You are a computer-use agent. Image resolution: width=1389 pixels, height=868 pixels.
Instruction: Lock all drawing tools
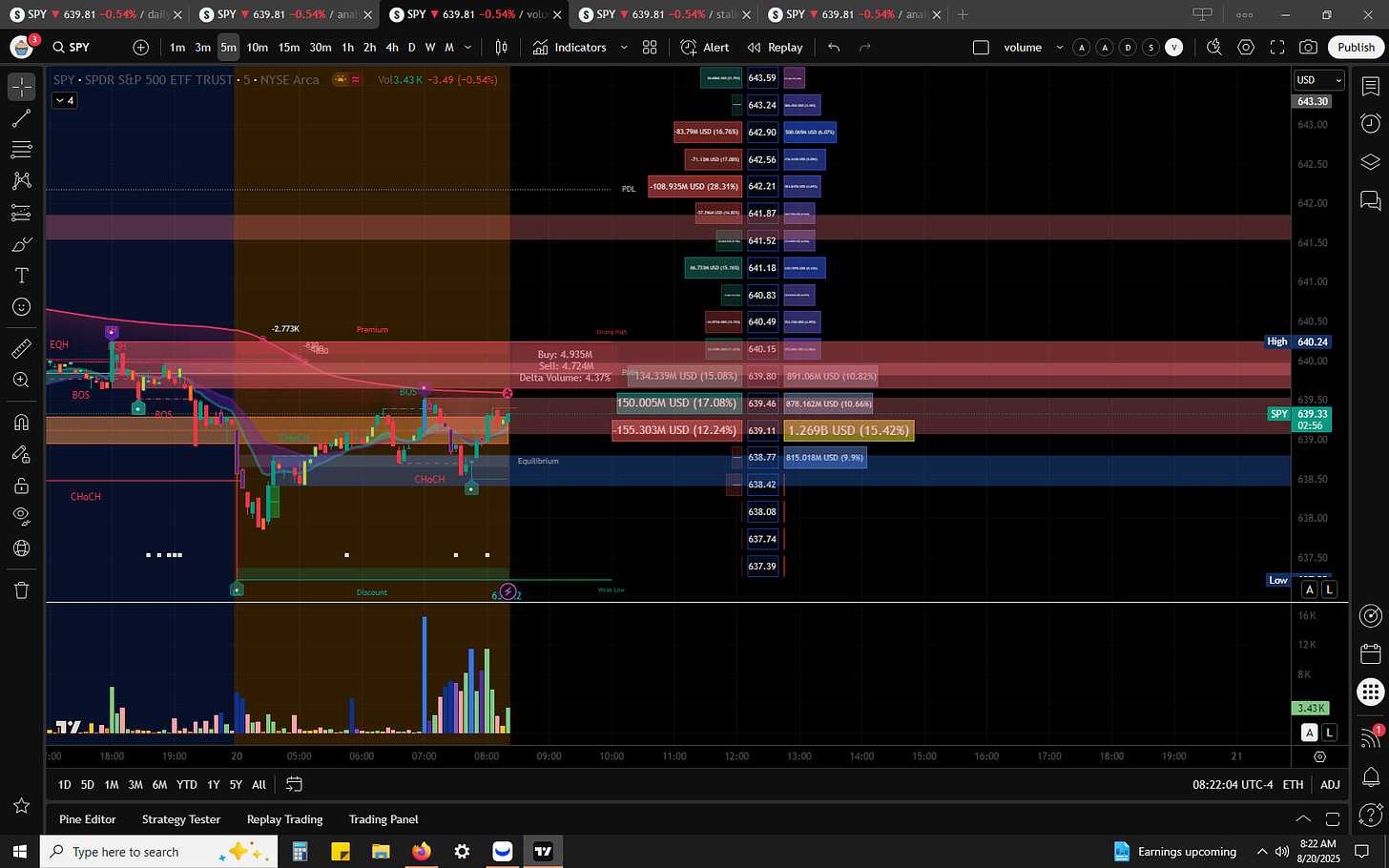tap(21, 486)
